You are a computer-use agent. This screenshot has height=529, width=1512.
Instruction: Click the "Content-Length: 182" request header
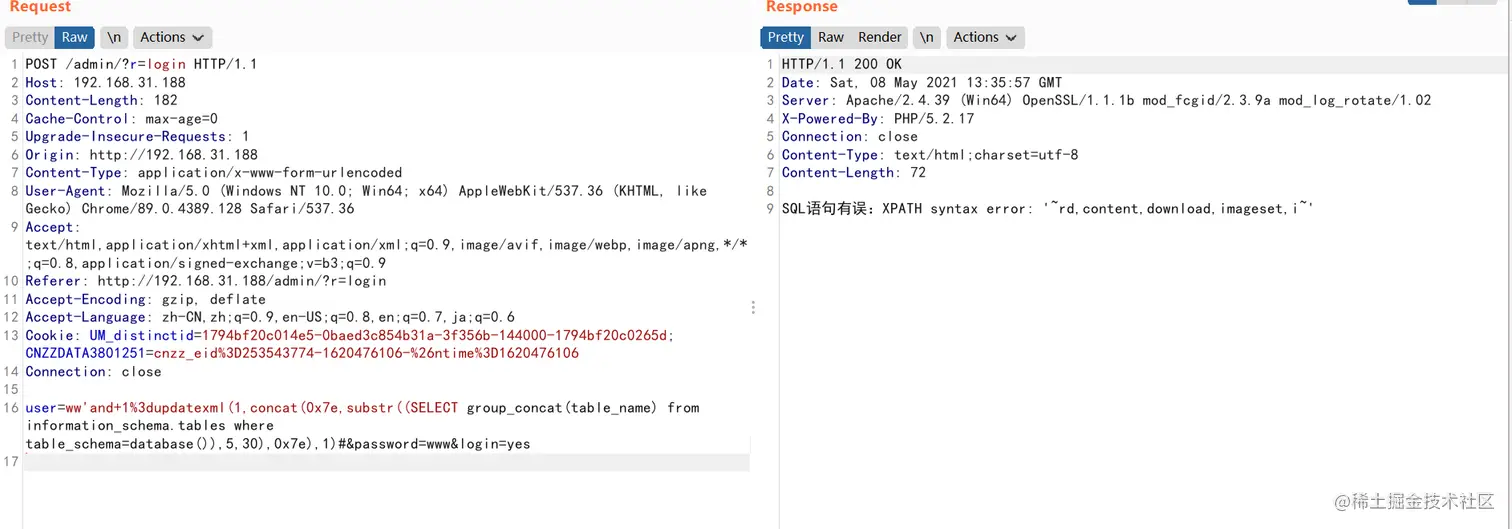(x=101, y=100)
